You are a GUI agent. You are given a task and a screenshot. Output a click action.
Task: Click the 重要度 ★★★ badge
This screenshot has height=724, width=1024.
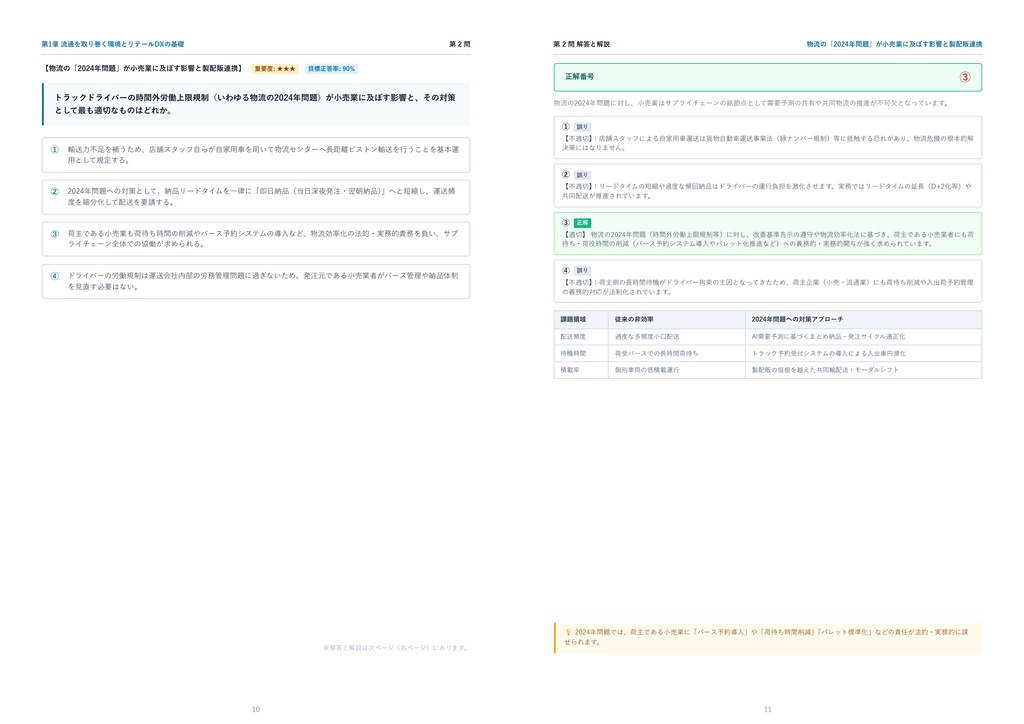[x=274, y=69]
